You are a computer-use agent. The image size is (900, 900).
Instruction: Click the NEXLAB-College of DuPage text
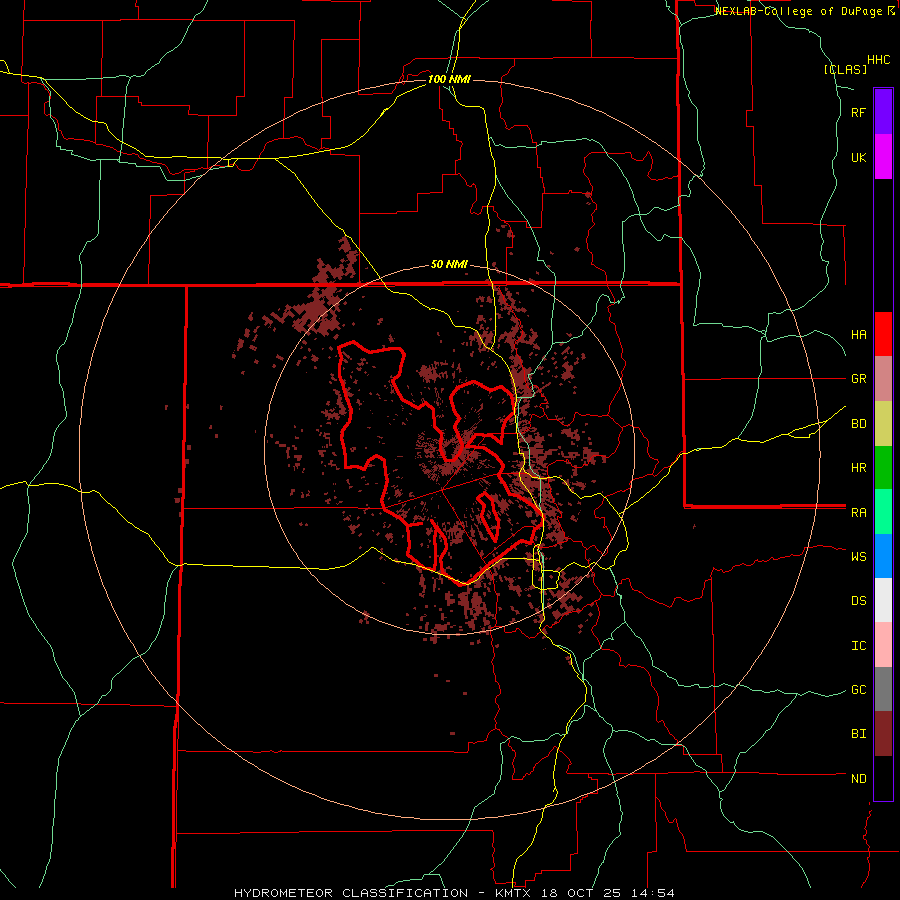[799, 11]
